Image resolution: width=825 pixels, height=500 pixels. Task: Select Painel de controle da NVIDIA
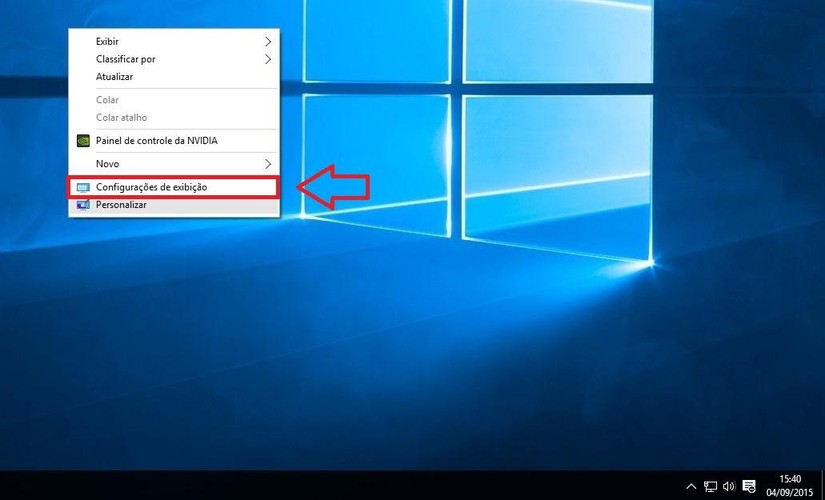[174, 141]
